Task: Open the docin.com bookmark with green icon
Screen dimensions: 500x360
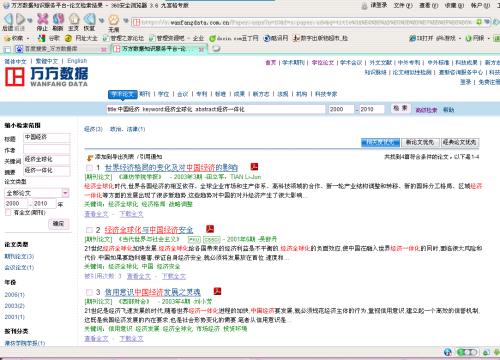Action: 234,38
